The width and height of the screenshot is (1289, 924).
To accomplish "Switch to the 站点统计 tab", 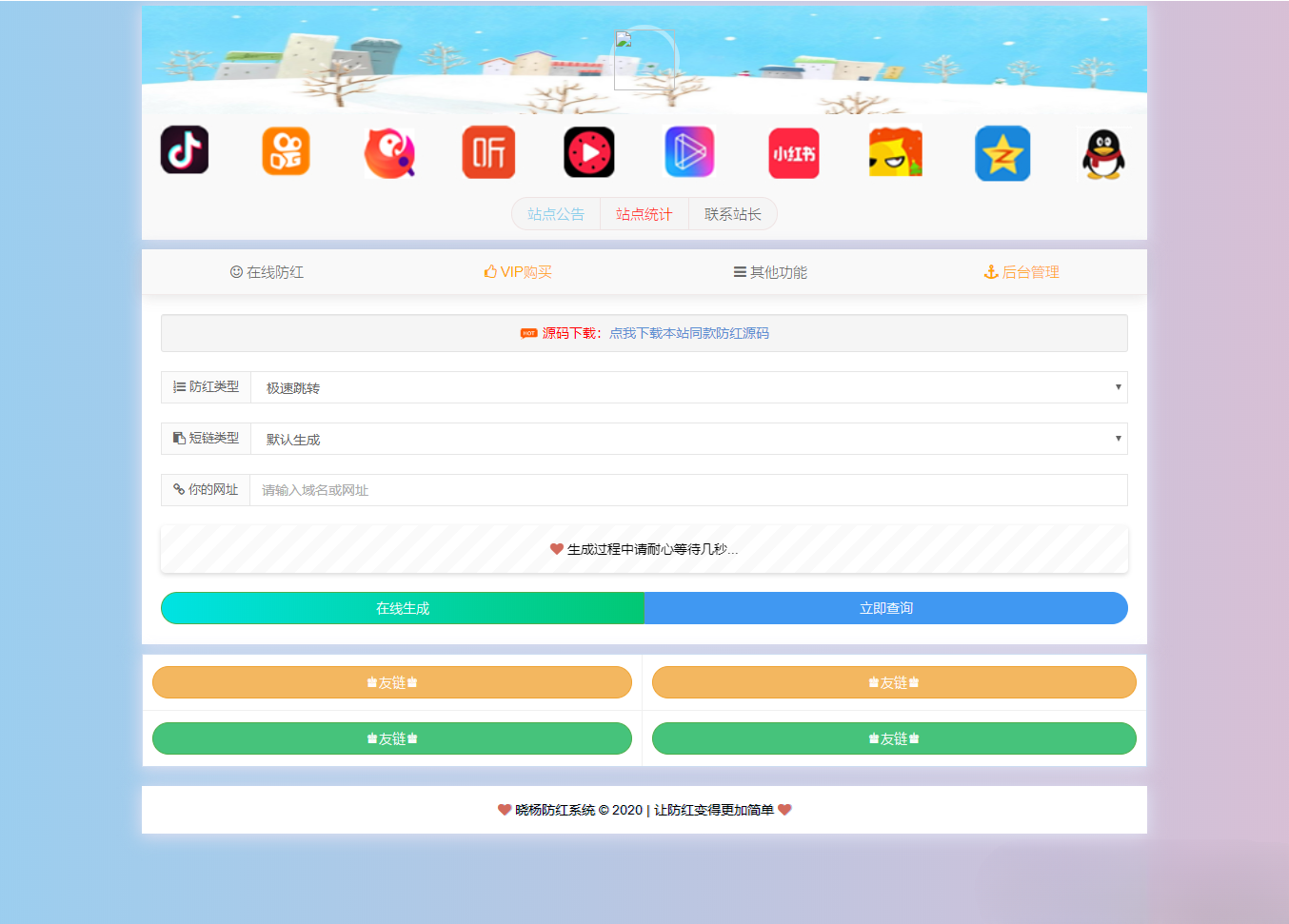I will point(644,213).
